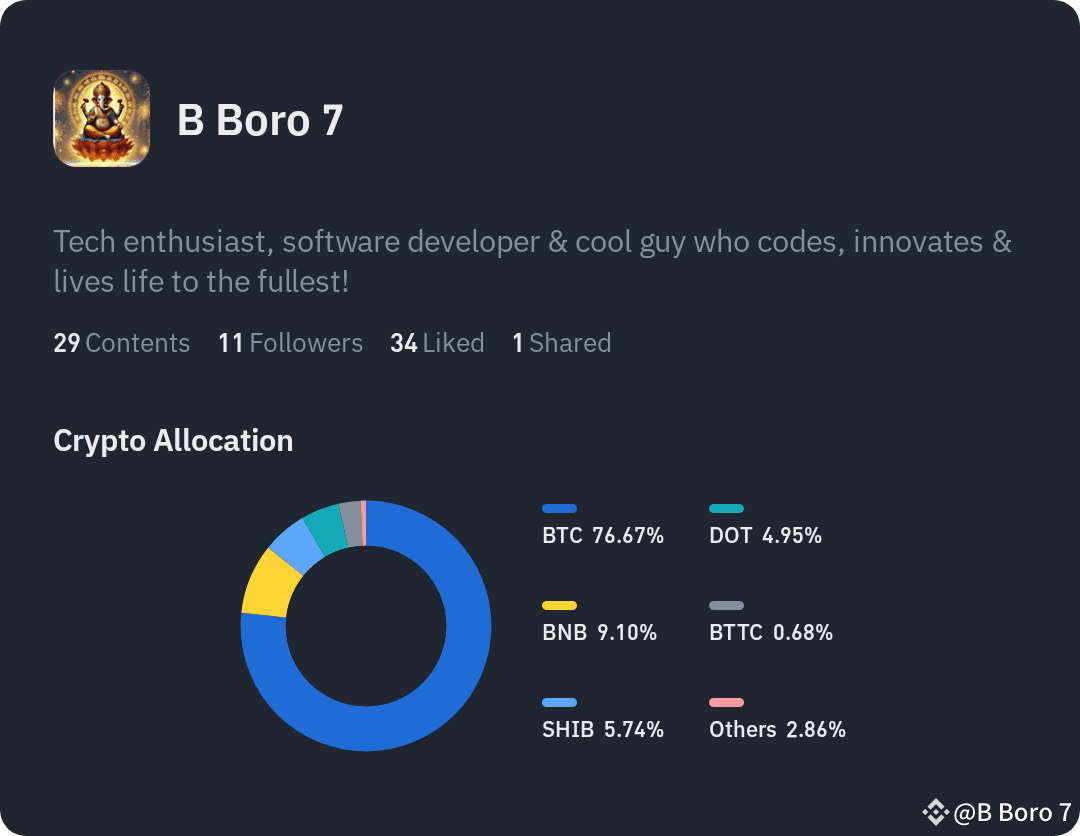Click the teal DOT donut segment
This screenshot has width=1080, height=836.
coord(326,528)
